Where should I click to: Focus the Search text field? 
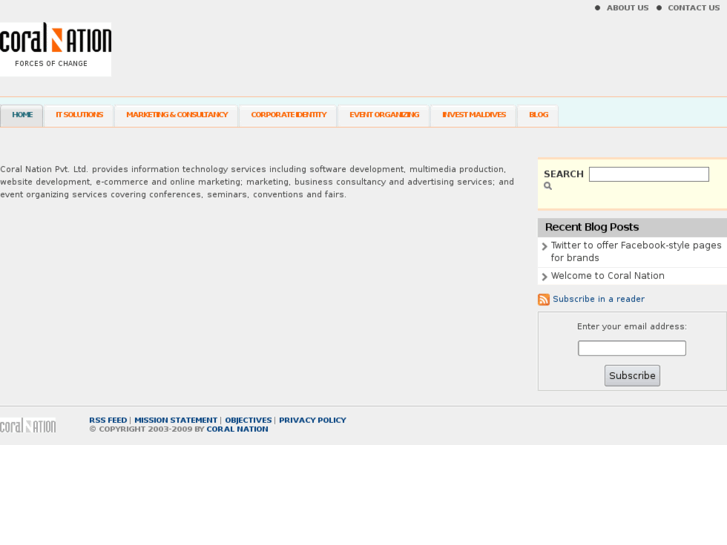pyautogui.click(x=649, y=174)
